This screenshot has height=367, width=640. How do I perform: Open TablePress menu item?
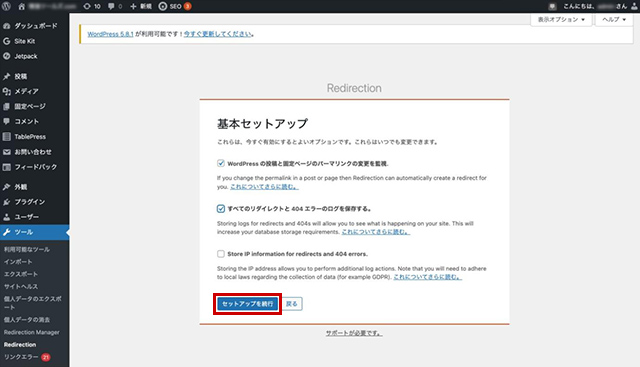30,137
